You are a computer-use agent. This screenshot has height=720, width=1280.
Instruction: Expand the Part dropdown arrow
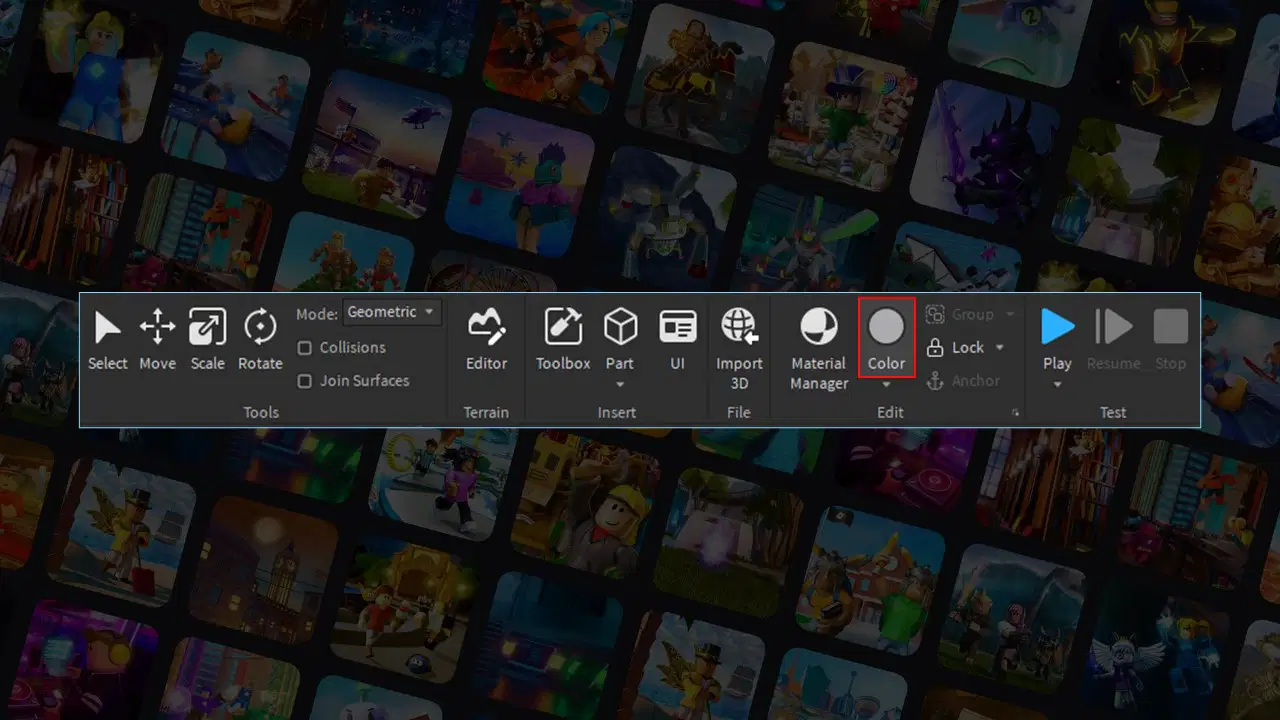click(x=620, y=384)
